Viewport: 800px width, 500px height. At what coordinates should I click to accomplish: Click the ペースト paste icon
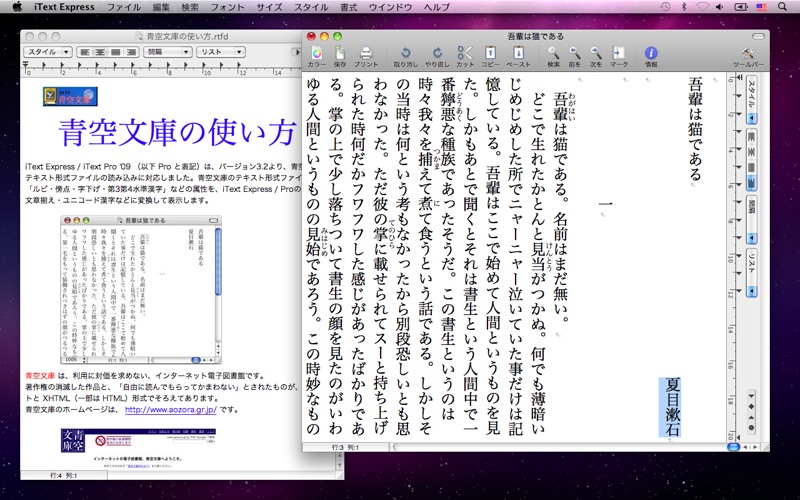coord(518,53)
